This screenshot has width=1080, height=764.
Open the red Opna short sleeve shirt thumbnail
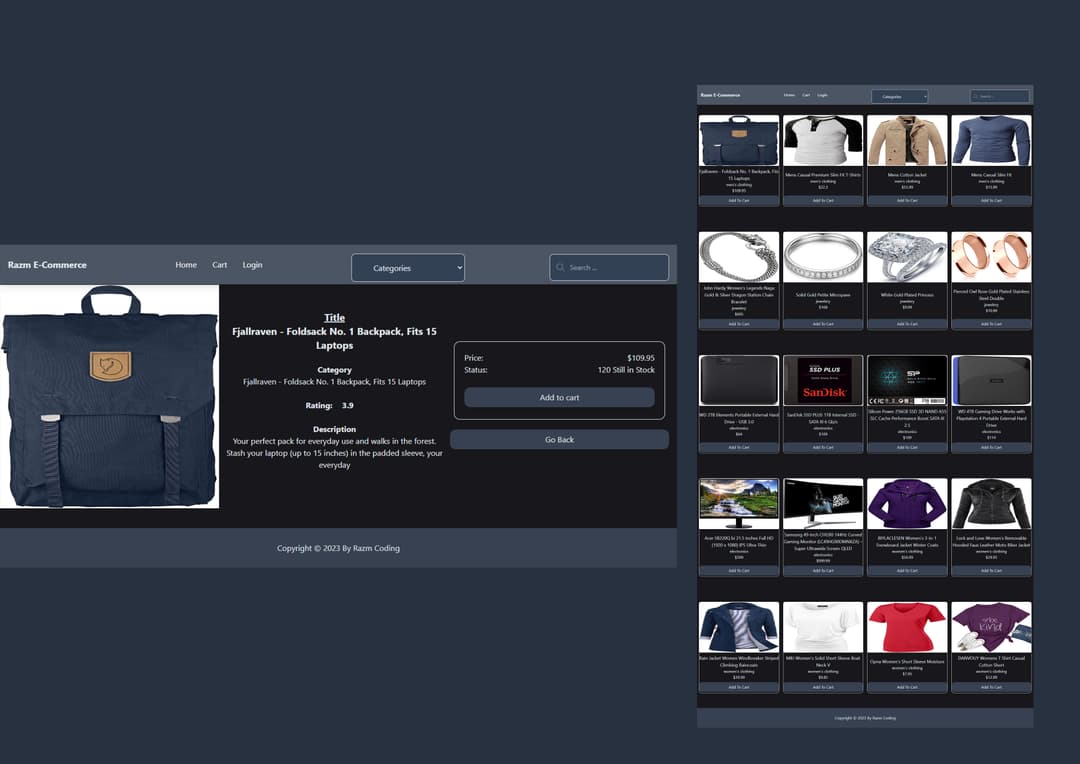click(907, 627)
